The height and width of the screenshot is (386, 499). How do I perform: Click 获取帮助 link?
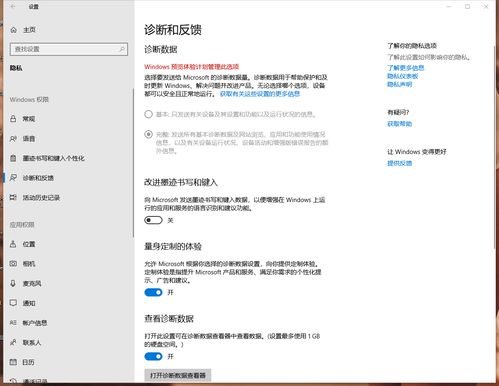coord(400,124)
